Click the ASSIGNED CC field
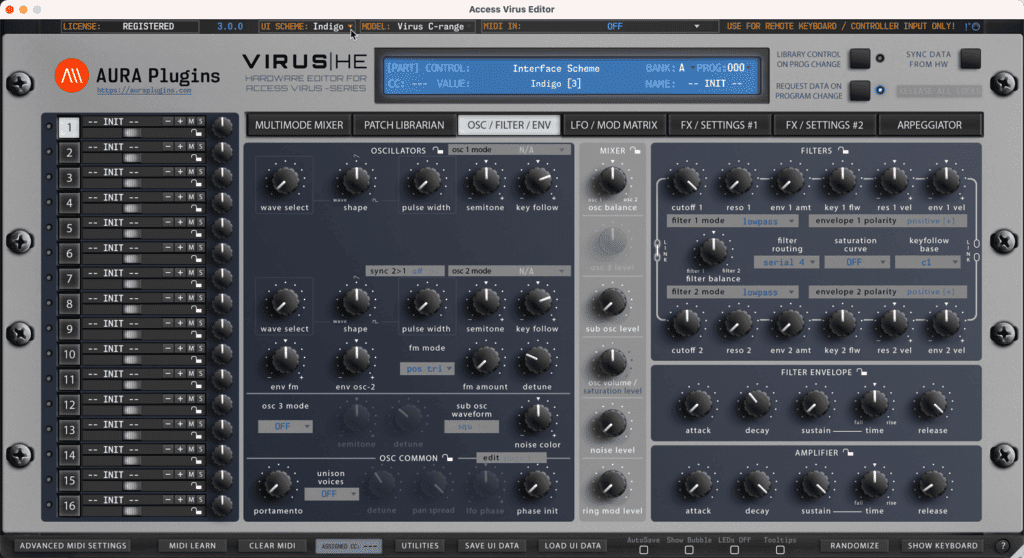Screen dimensions: 1024x558 348,546
